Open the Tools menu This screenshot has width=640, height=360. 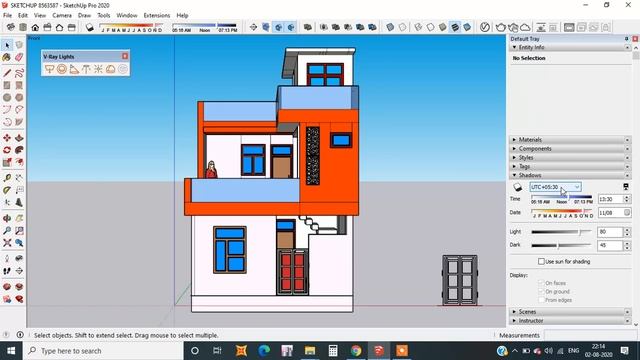coord(104,16)
